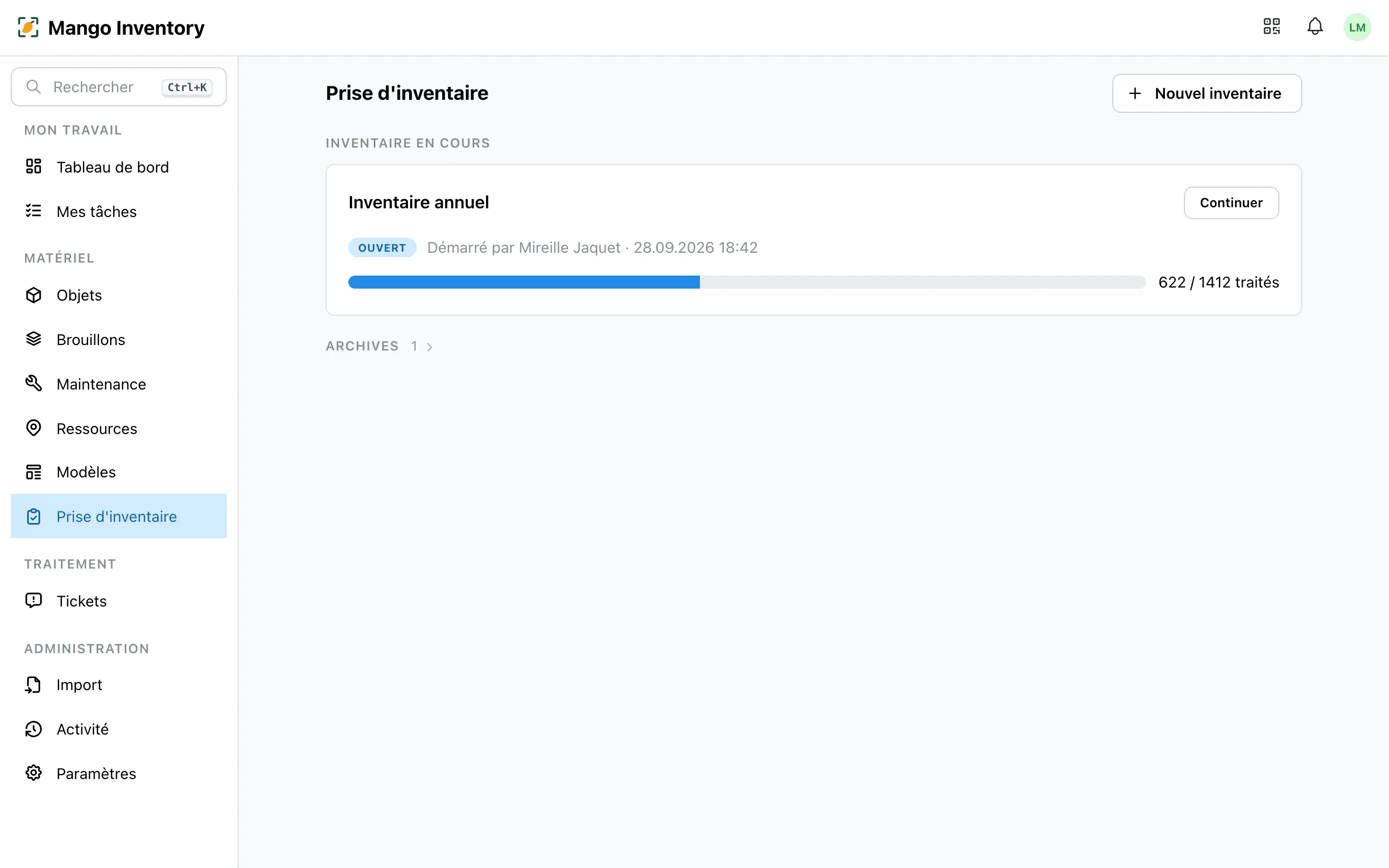This screenshot has height=868, width=1389.
Task: Open the QR code scanner icon
Action: (1271, 27)
